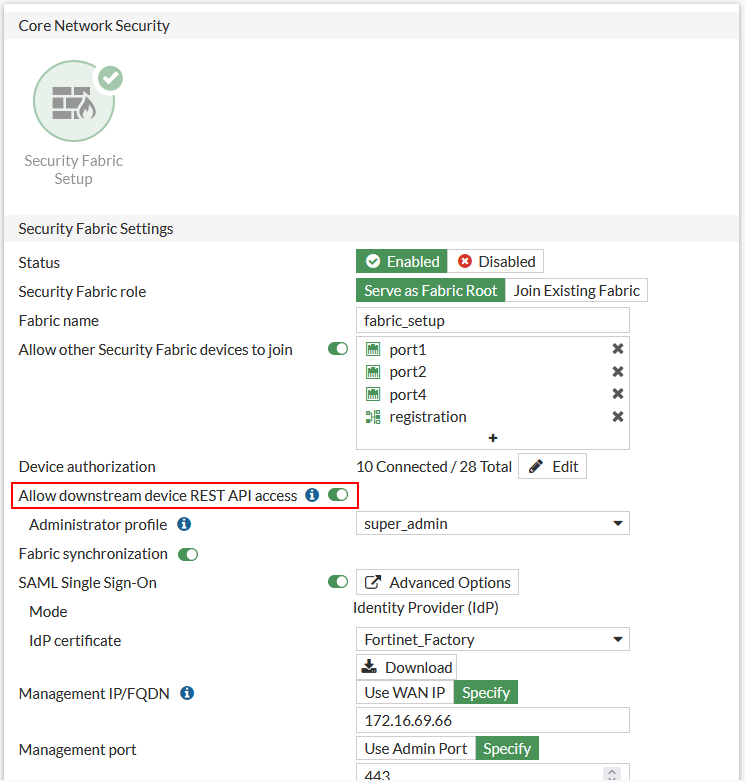Remove registration from the interface list
The image size is (745, 782).
[x=618, y=417]
